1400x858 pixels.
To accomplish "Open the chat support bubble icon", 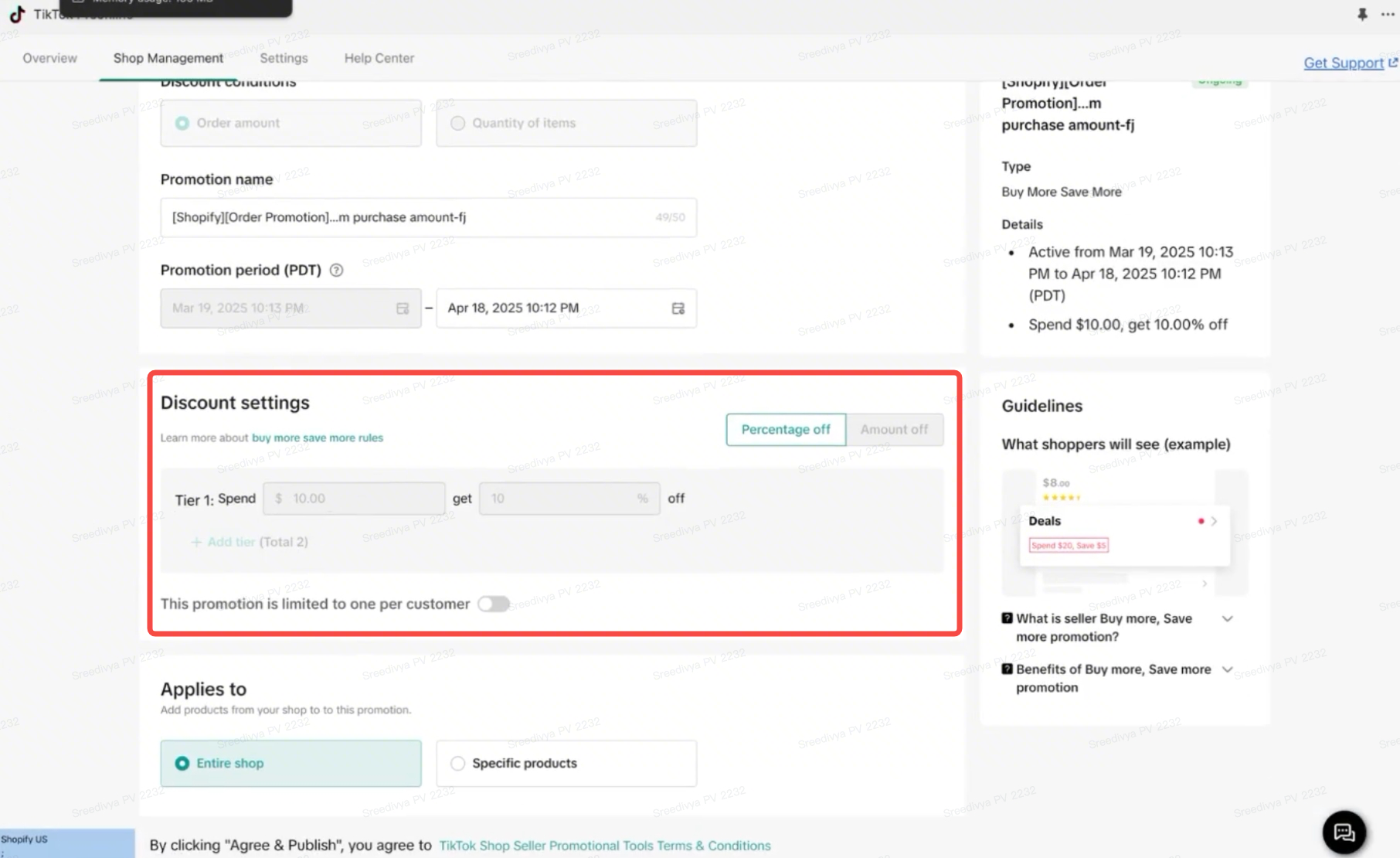I will 1344,832.
